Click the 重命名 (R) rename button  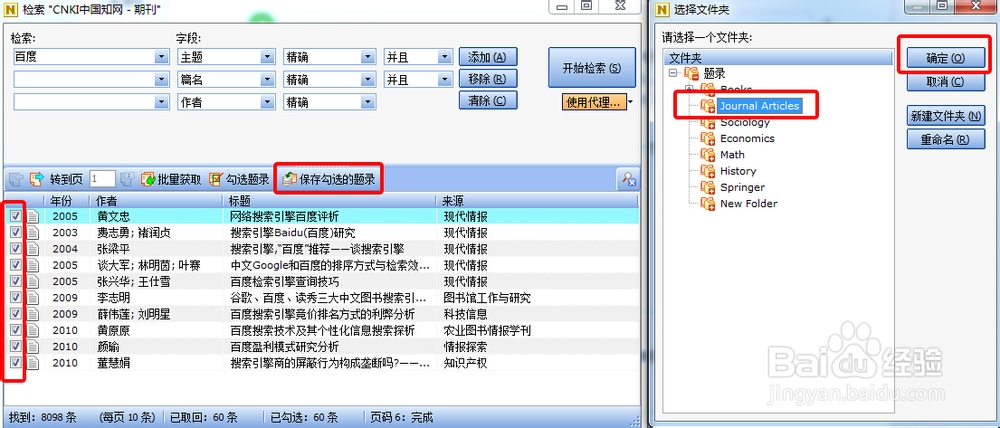(x=945, y=139)
